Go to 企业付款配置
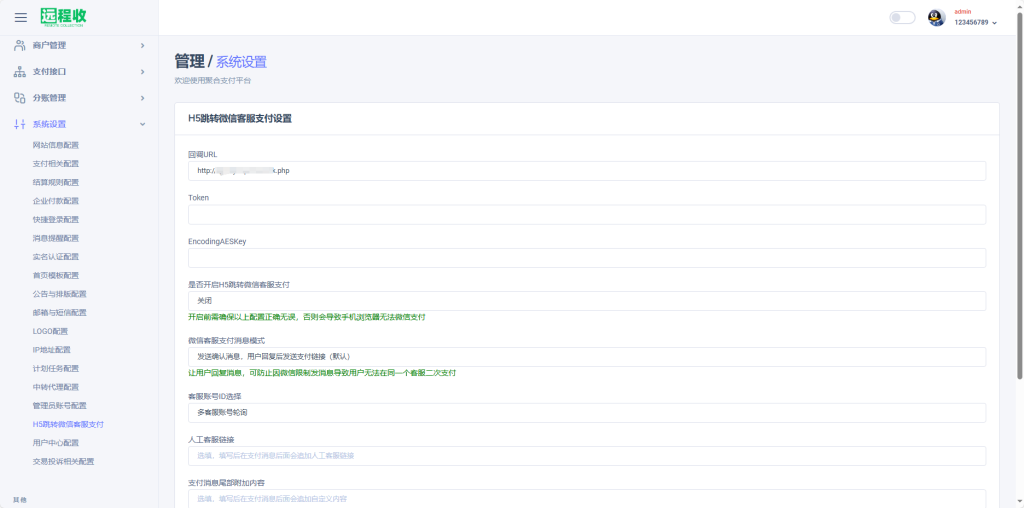 pos(56,201)
